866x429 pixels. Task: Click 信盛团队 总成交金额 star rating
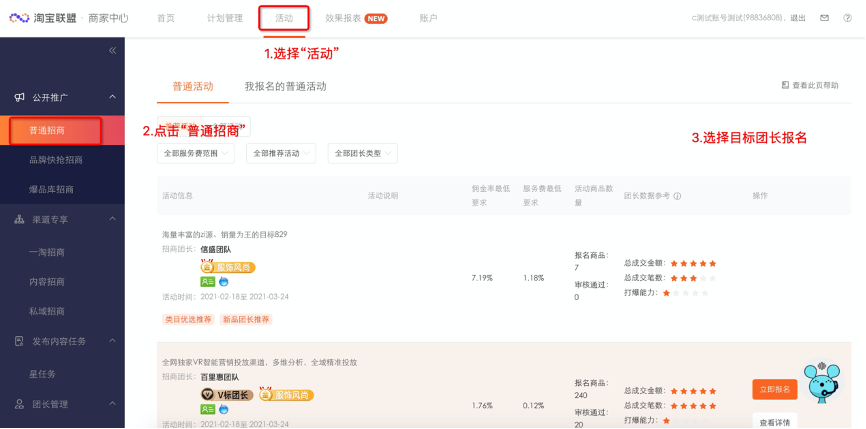click(693, 263)
